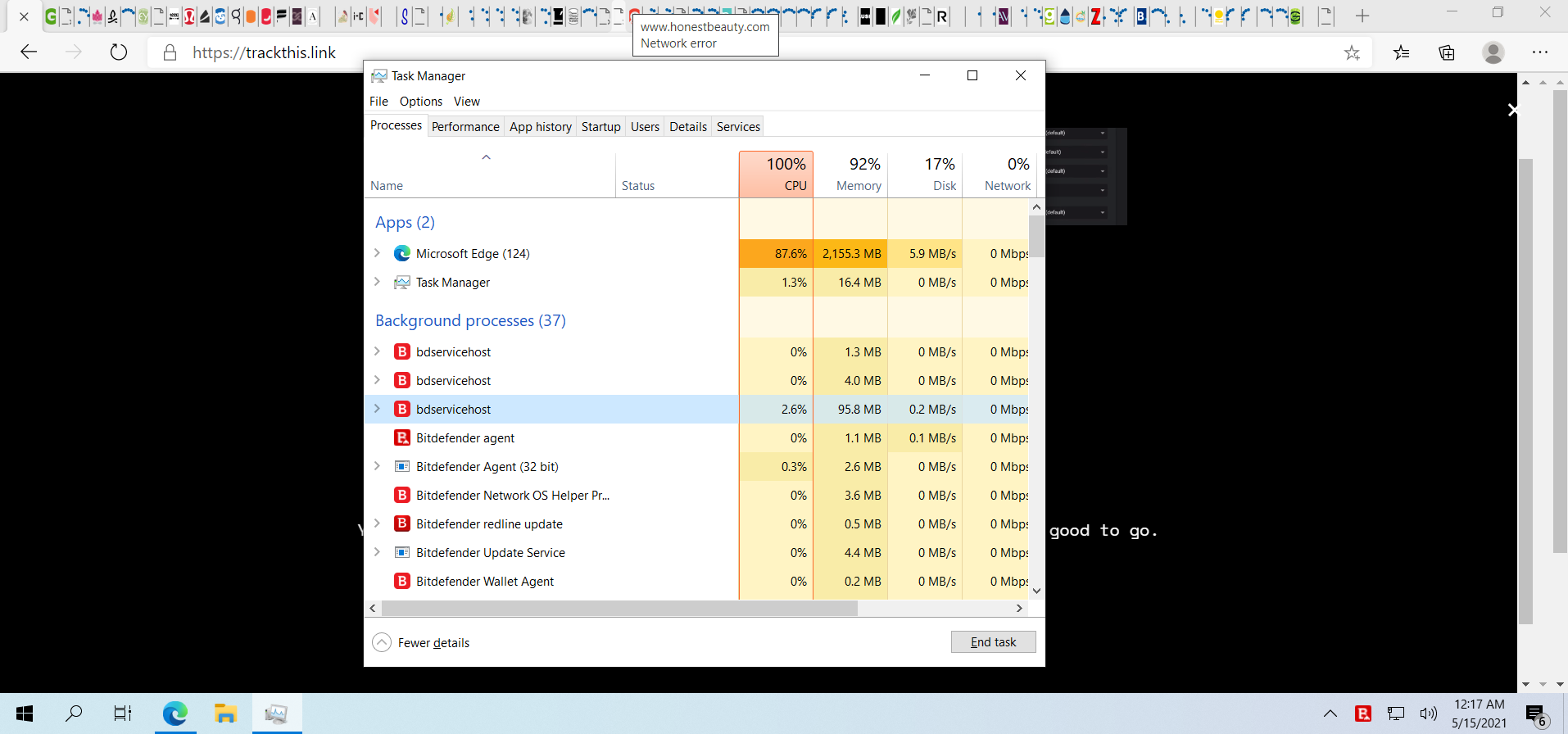Image resolution: width=1568 pixels, height=734 pixels.
Task: Sort processes by CPU column
Action: coord(776,174)
